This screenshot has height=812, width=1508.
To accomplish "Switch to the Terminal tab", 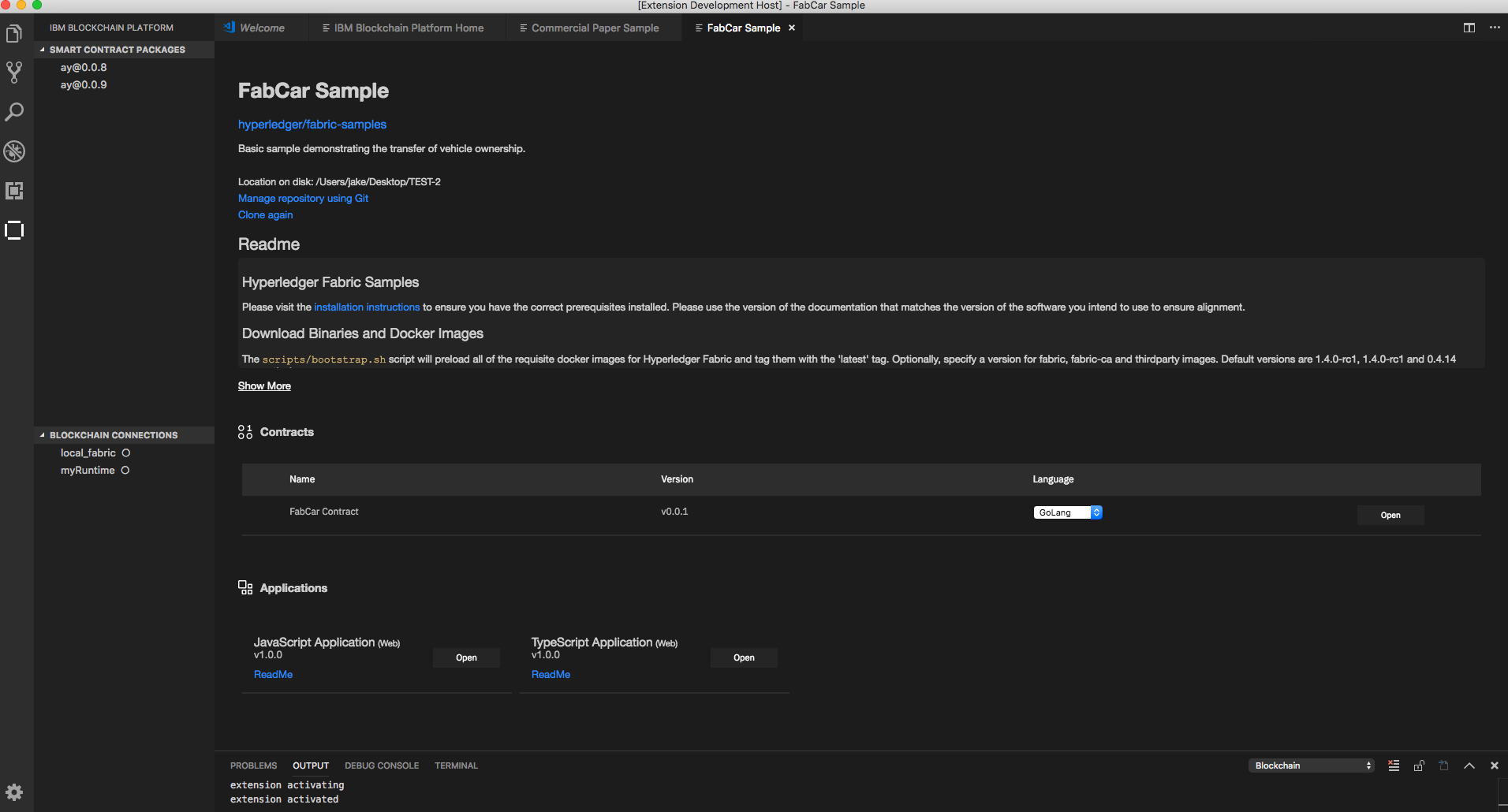I will pos(456,765).
